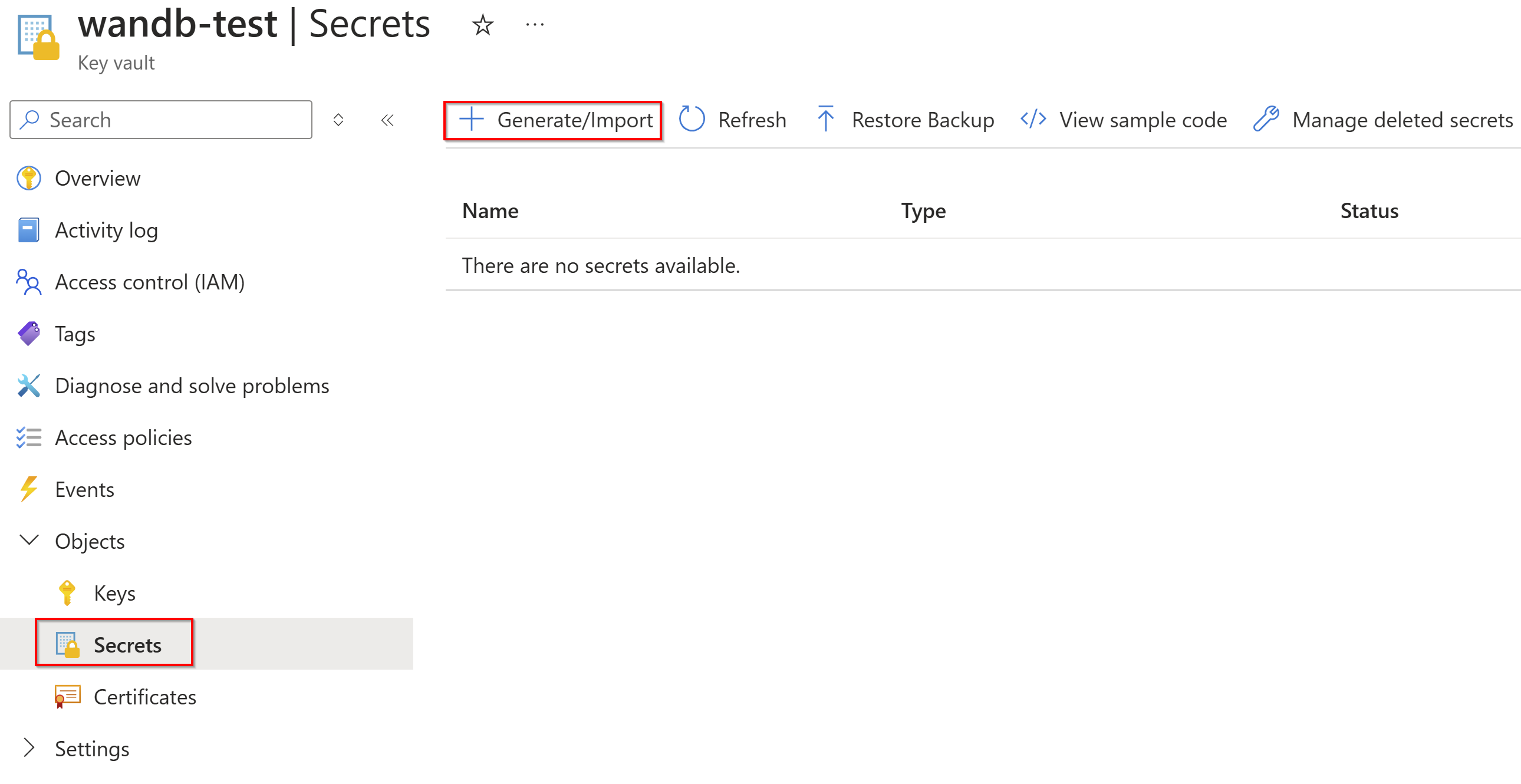Viewport: 1521px width, 784px height.
Task: Open Diagnose and solve problems
Action: click(192, 386)
